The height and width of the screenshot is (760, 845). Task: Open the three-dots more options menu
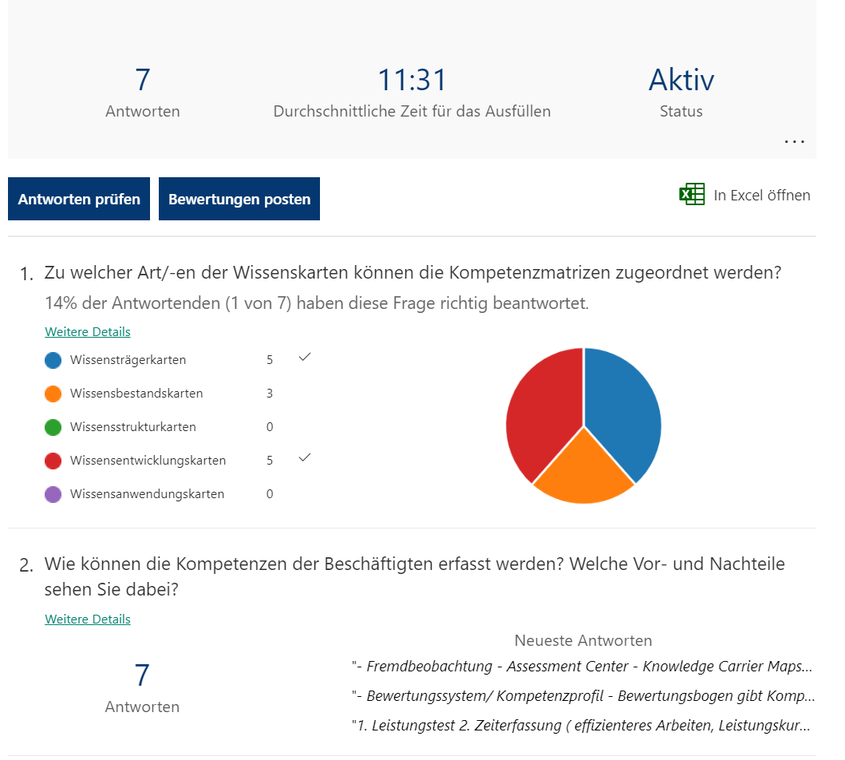coord(794,142)
